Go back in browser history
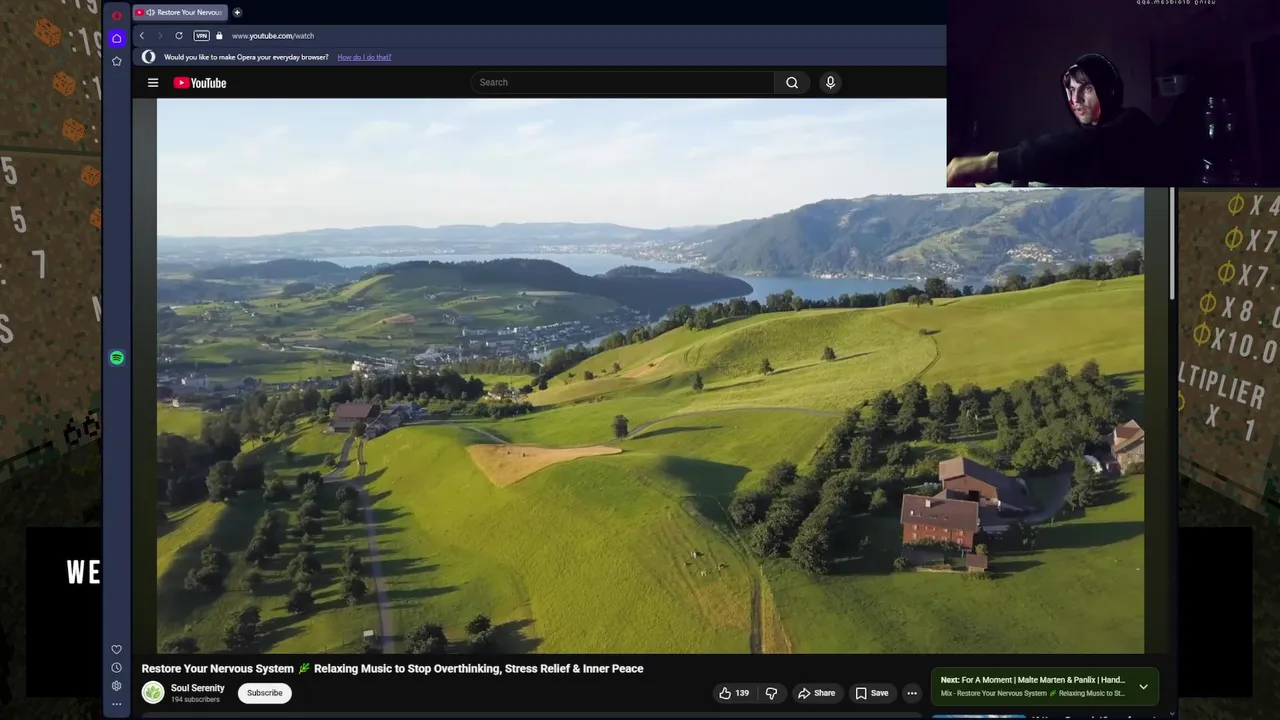 [x=141, y=36]
